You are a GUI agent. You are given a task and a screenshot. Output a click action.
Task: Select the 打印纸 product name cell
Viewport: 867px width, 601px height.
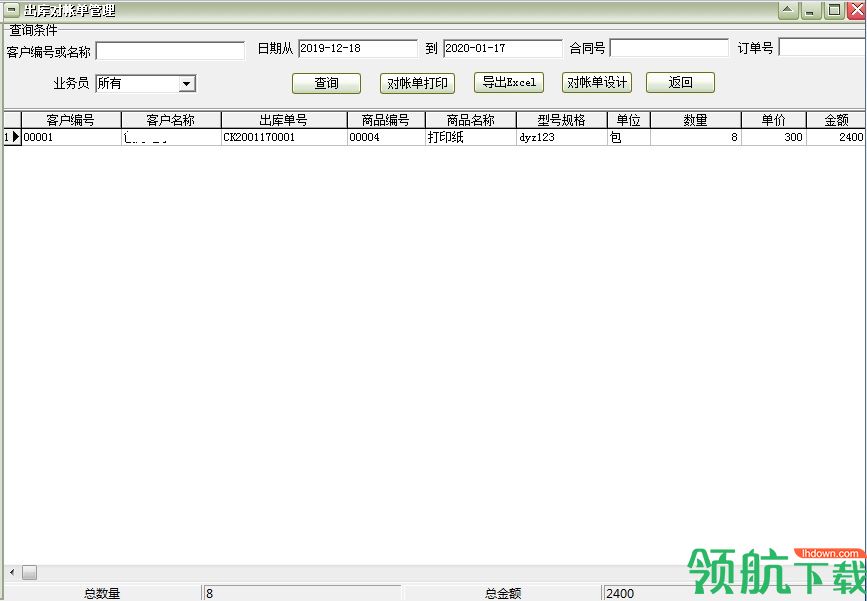[471, 137]
